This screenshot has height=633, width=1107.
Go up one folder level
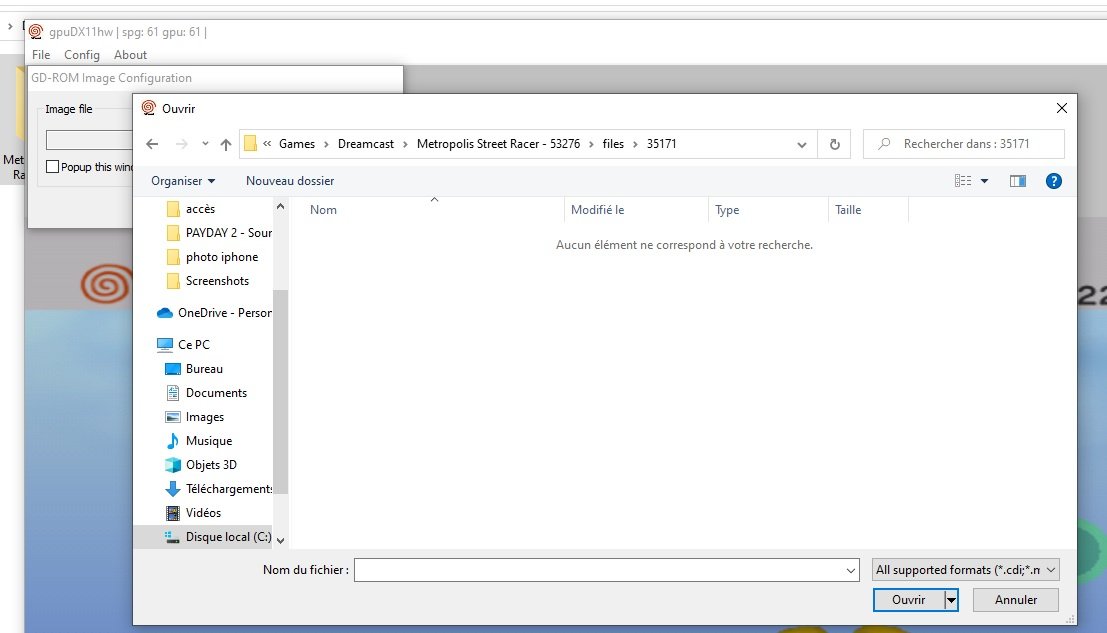click(x=226, y=144)
